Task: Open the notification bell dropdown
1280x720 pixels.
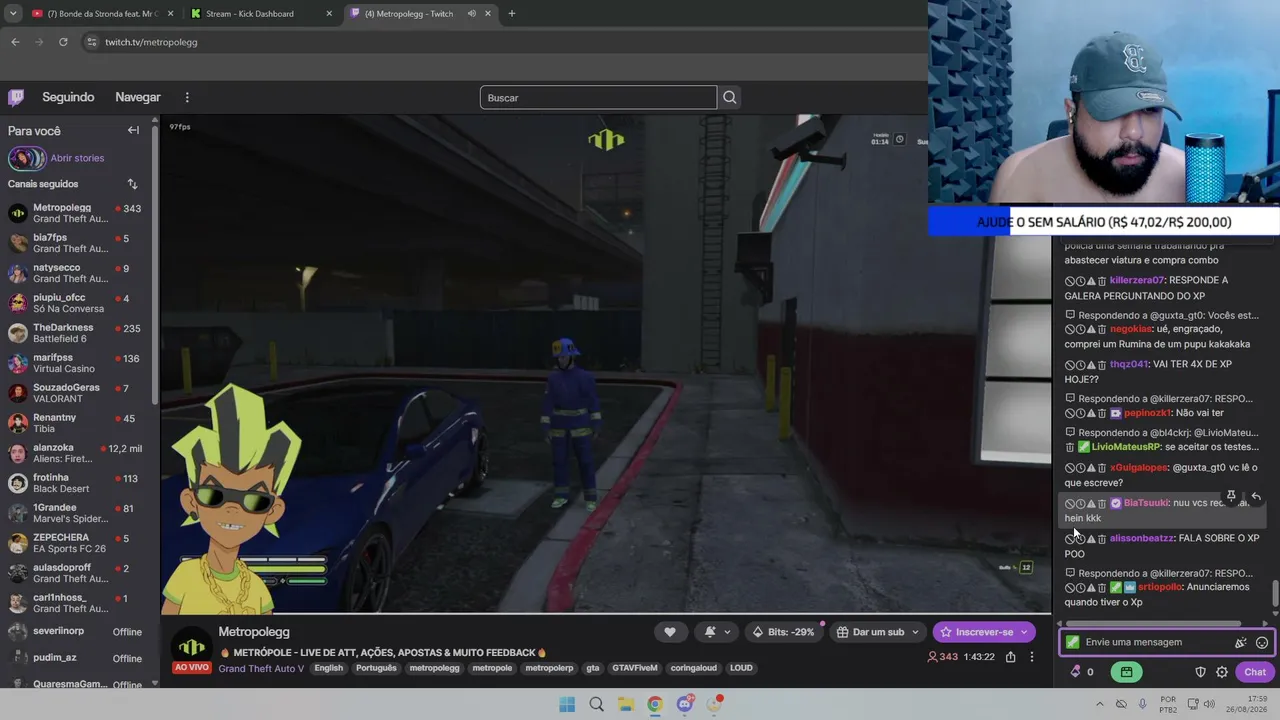Action: coord(716,632)
